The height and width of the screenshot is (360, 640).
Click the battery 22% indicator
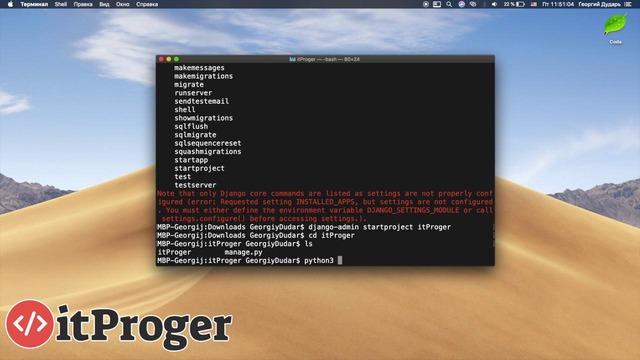(514, 4)
